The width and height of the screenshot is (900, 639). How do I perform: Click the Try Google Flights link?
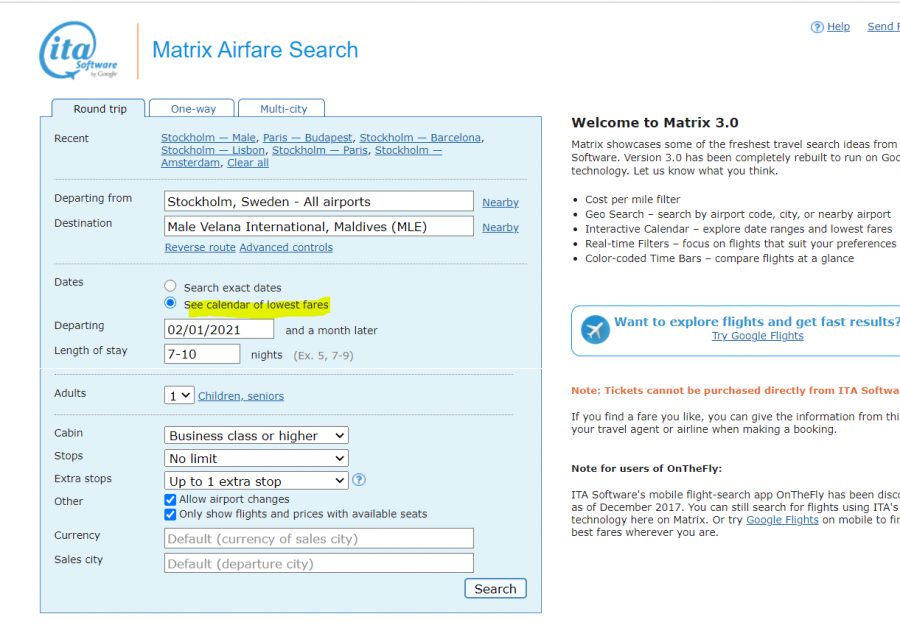(757, 337)
